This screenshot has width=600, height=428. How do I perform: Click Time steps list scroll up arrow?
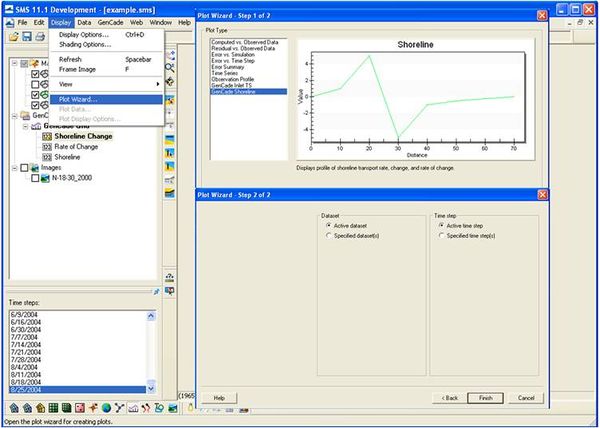tap(151, 316)
